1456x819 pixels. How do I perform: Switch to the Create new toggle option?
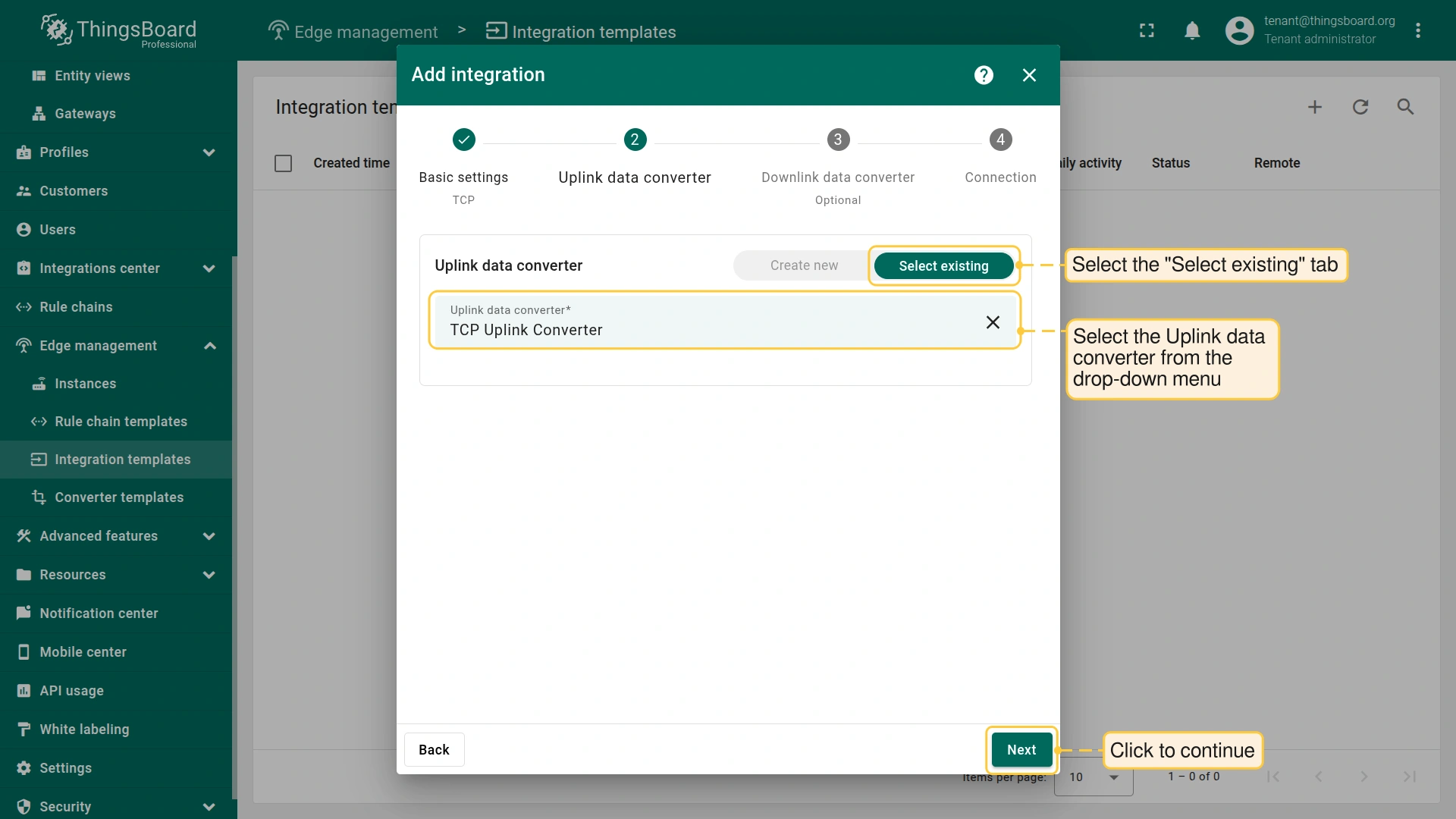tap(804, 265)
